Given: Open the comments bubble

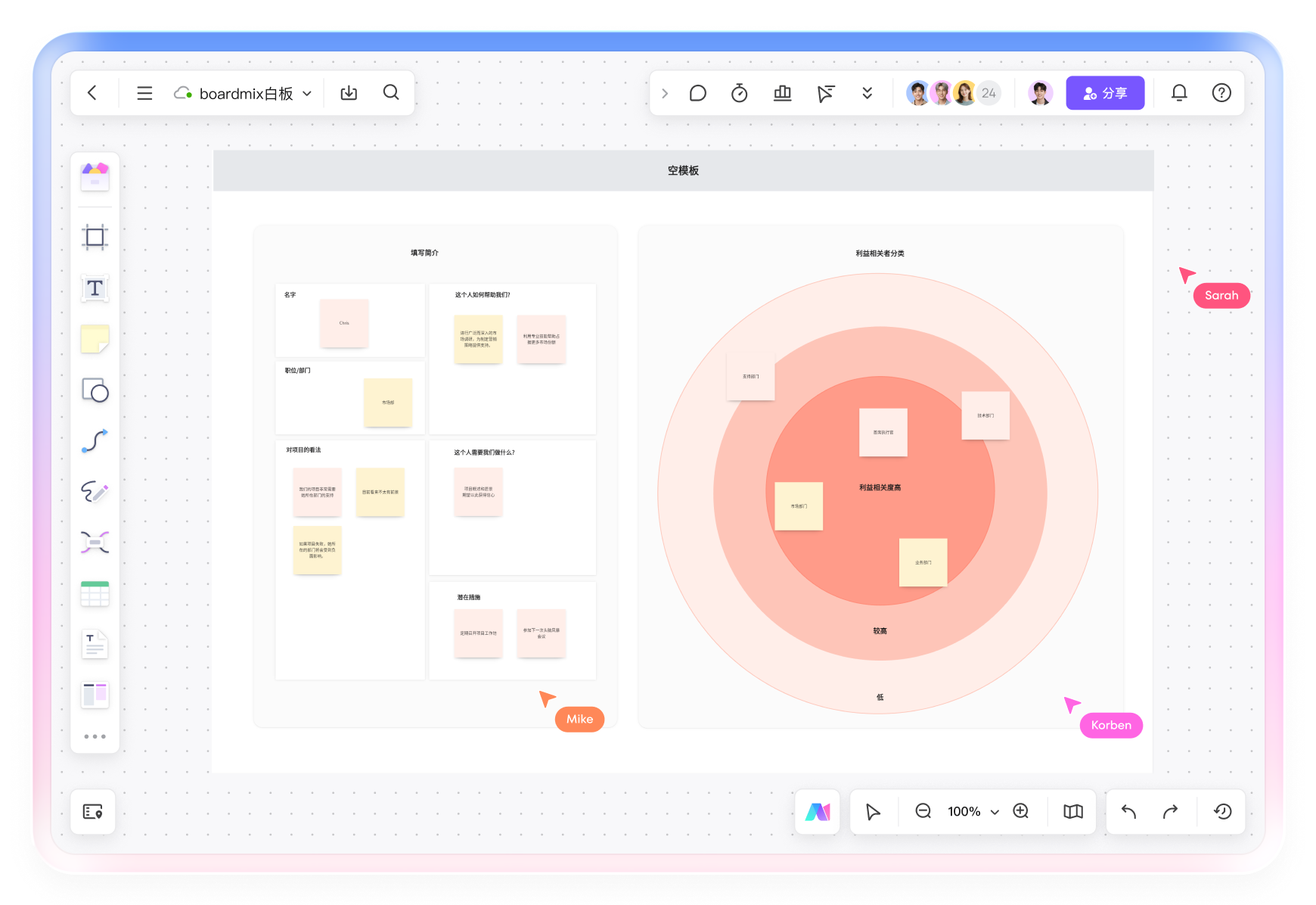Looking at the screenshot, I should click(697, 93).
